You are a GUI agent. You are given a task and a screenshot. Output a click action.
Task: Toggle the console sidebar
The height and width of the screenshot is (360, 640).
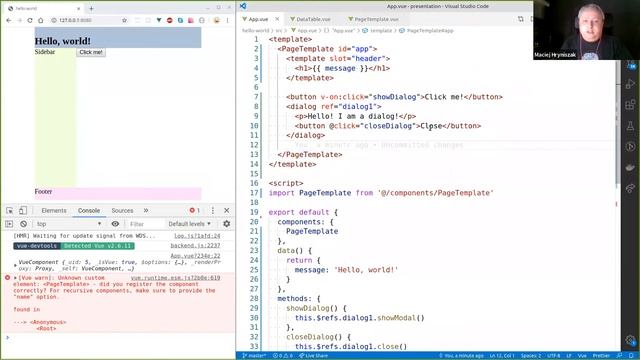coord(9,224)
